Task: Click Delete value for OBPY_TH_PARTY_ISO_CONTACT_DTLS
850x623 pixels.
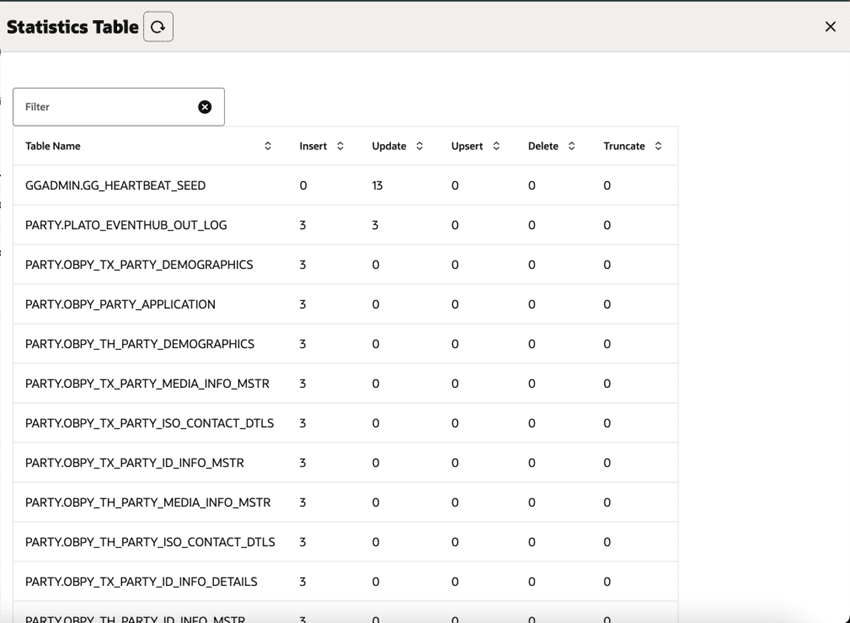Action: tap(532, 542)
